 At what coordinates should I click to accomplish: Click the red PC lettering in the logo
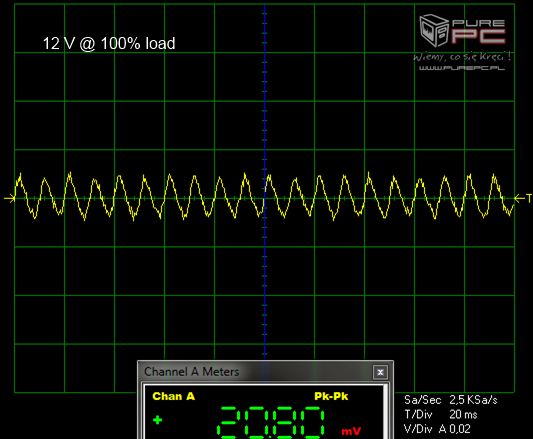479,36
